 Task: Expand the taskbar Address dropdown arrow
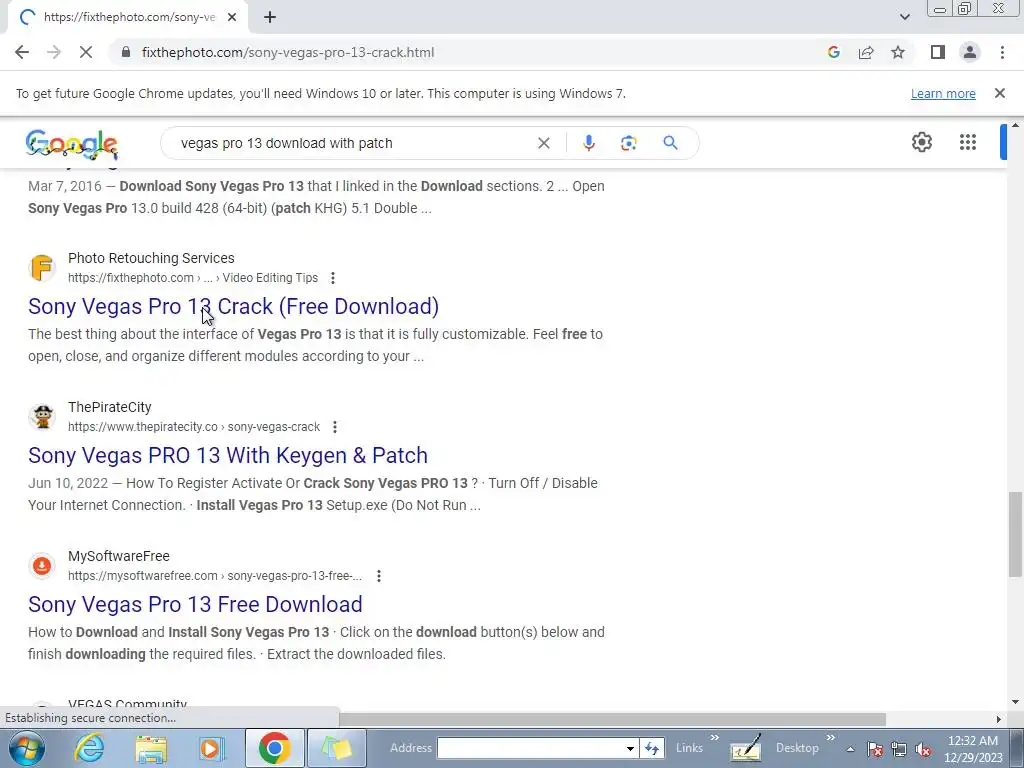pyautogui.click(x=630, y=748)
